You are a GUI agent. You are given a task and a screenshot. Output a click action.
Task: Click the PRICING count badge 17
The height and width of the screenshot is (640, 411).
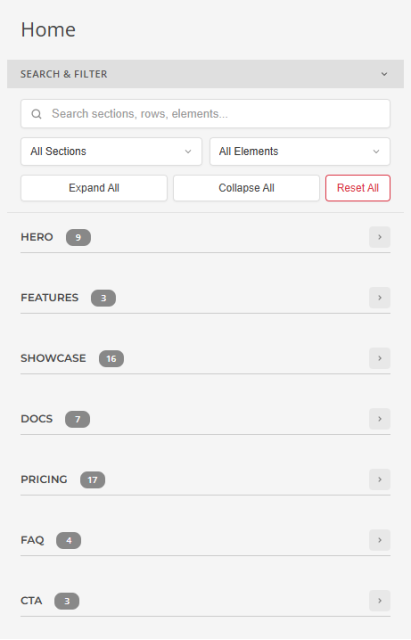93,480
